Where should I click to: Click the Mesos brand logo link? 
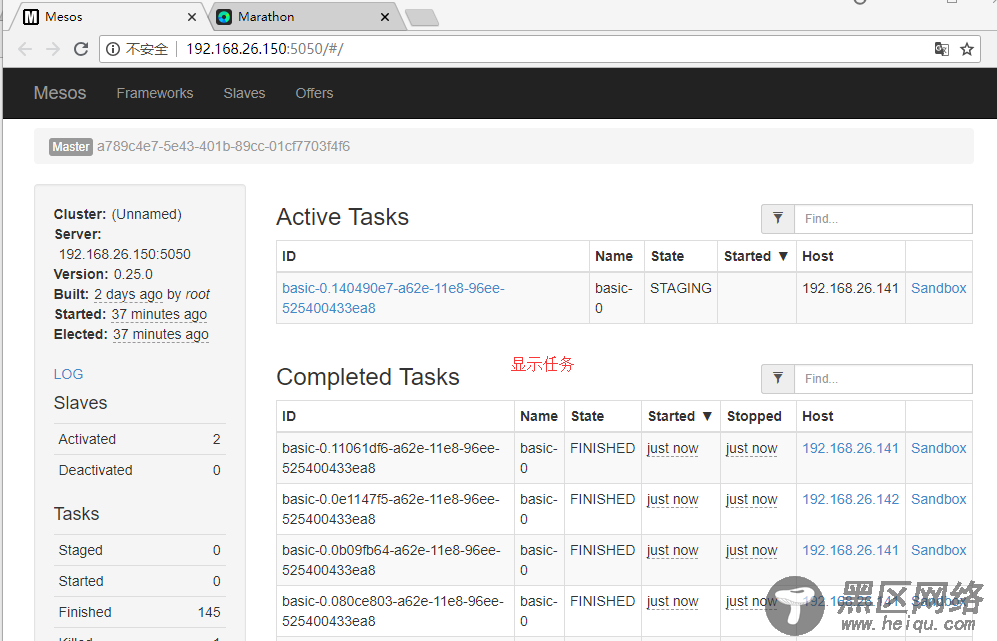pyautogui.click(x=60, y=93)
